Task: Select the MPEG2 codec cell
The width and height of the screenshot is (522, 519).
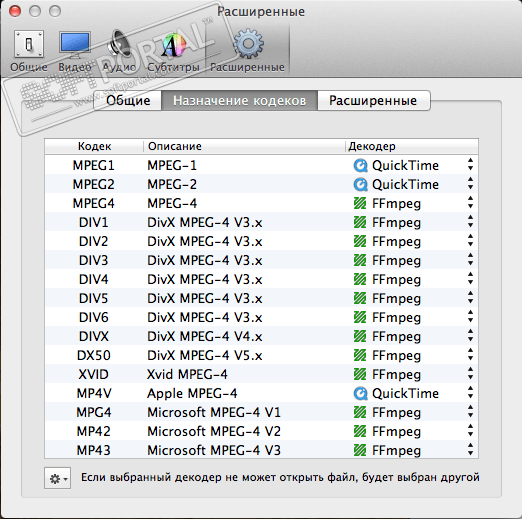Action: [x=94, y=184]
